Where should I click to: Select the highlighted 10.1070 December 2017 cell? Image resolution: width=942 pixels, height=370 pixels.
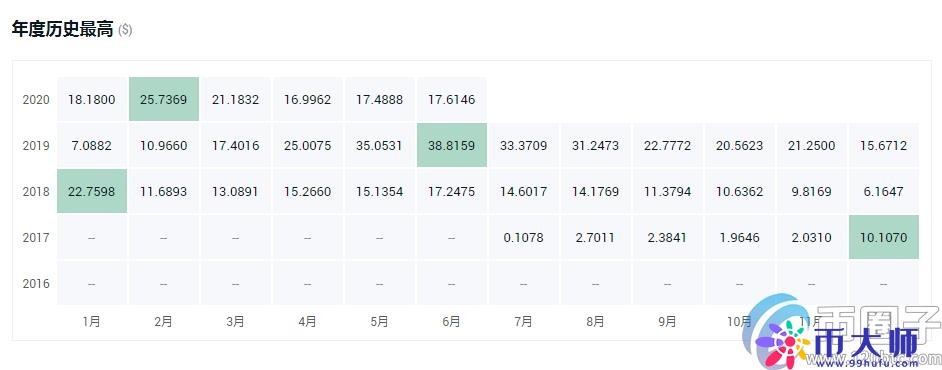click(884, 237)
